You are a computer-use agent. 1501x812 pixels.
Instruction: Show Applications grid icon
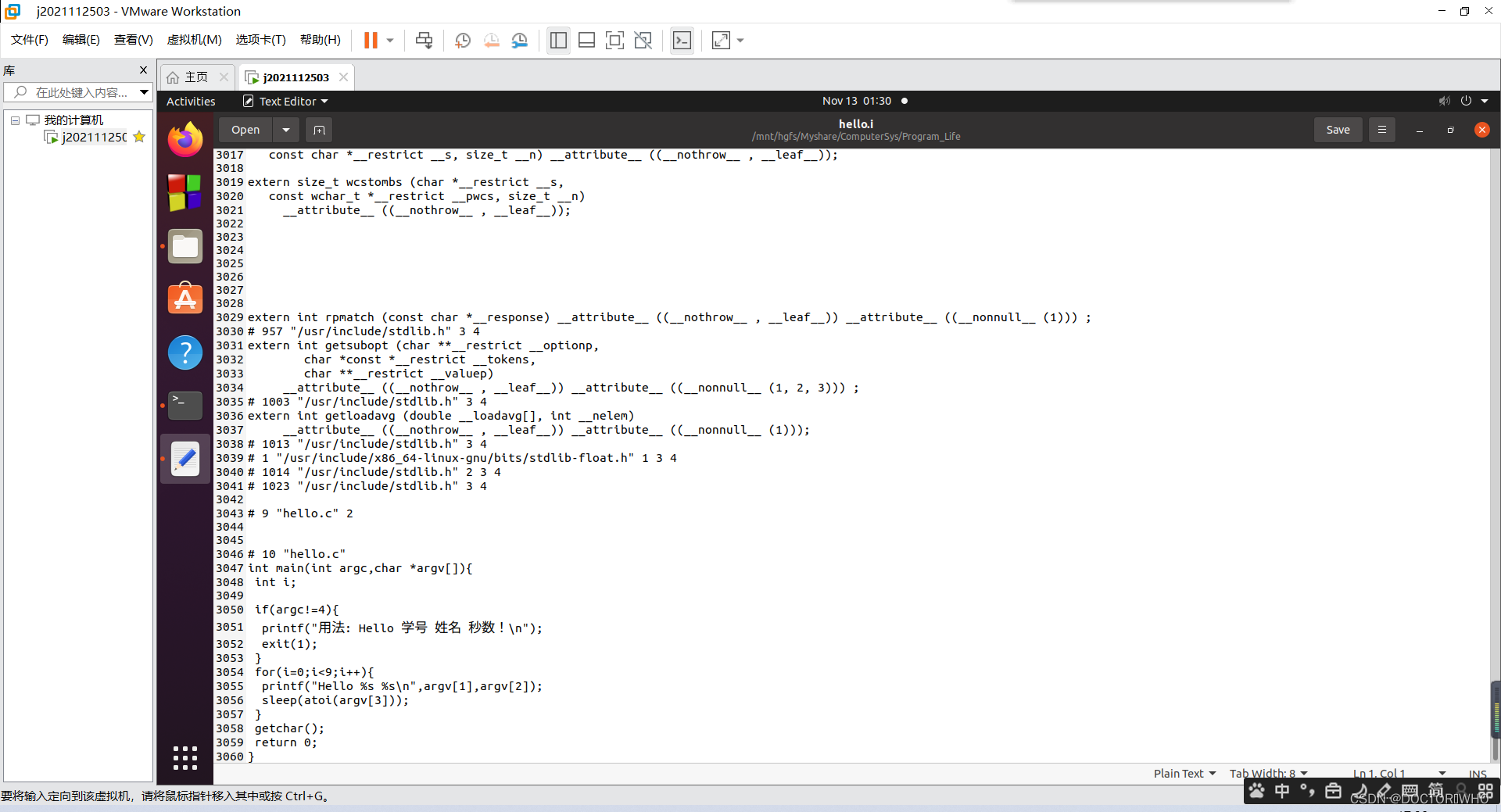(x=185, y=757)
